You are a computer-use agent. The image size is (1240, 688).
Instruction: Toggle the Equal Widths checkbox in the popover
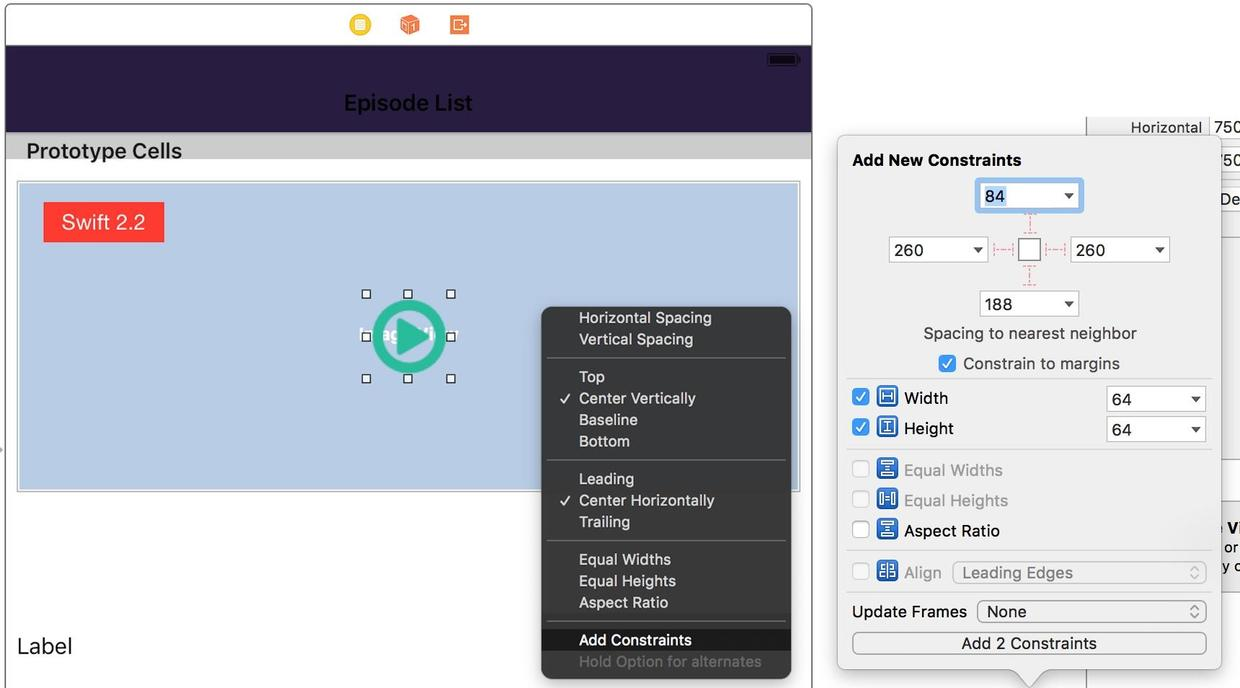tap(860, 469)
